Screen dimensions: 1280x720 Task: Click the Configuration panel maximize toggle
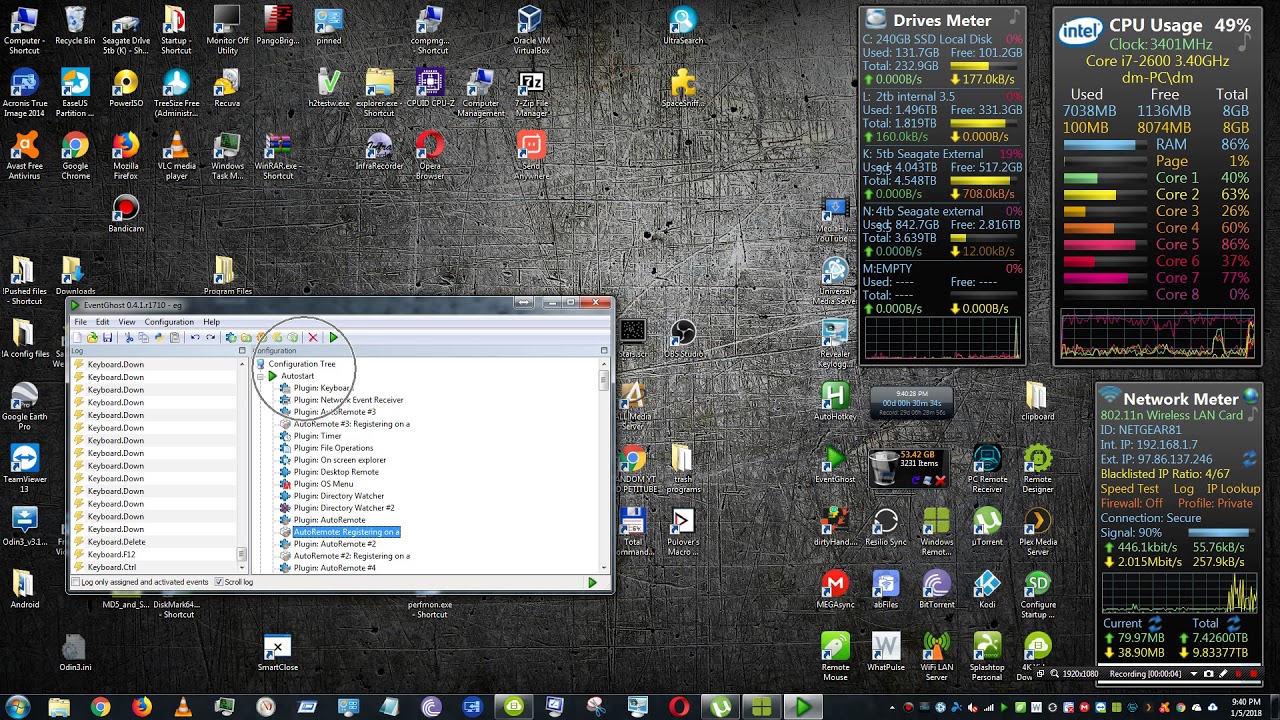tap(604, 351)
